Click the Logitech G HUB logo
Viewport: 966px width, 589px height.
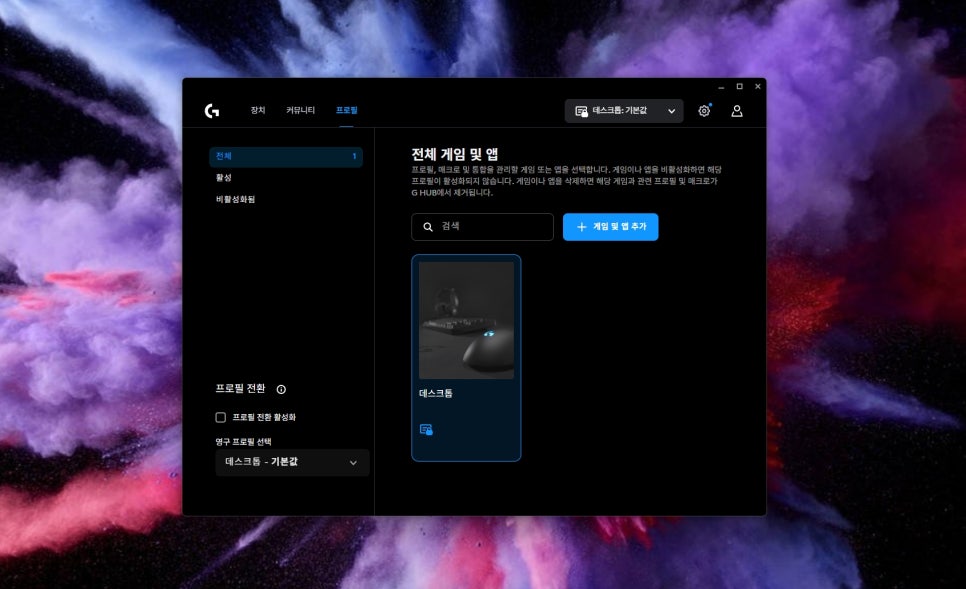(x=212, y=111)
